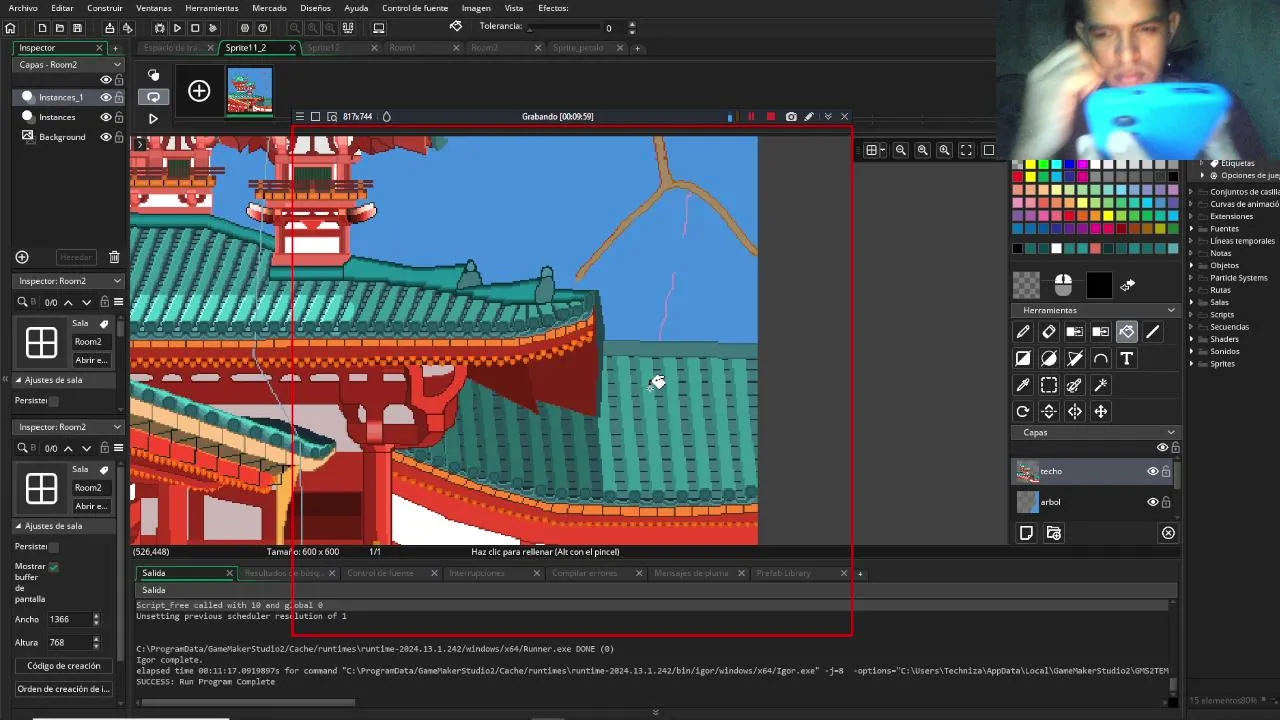The height and width of the screenshot is (720, 1280).
Task: Swap the left and right mouse colours
Action: click(x=1128, y=286)
